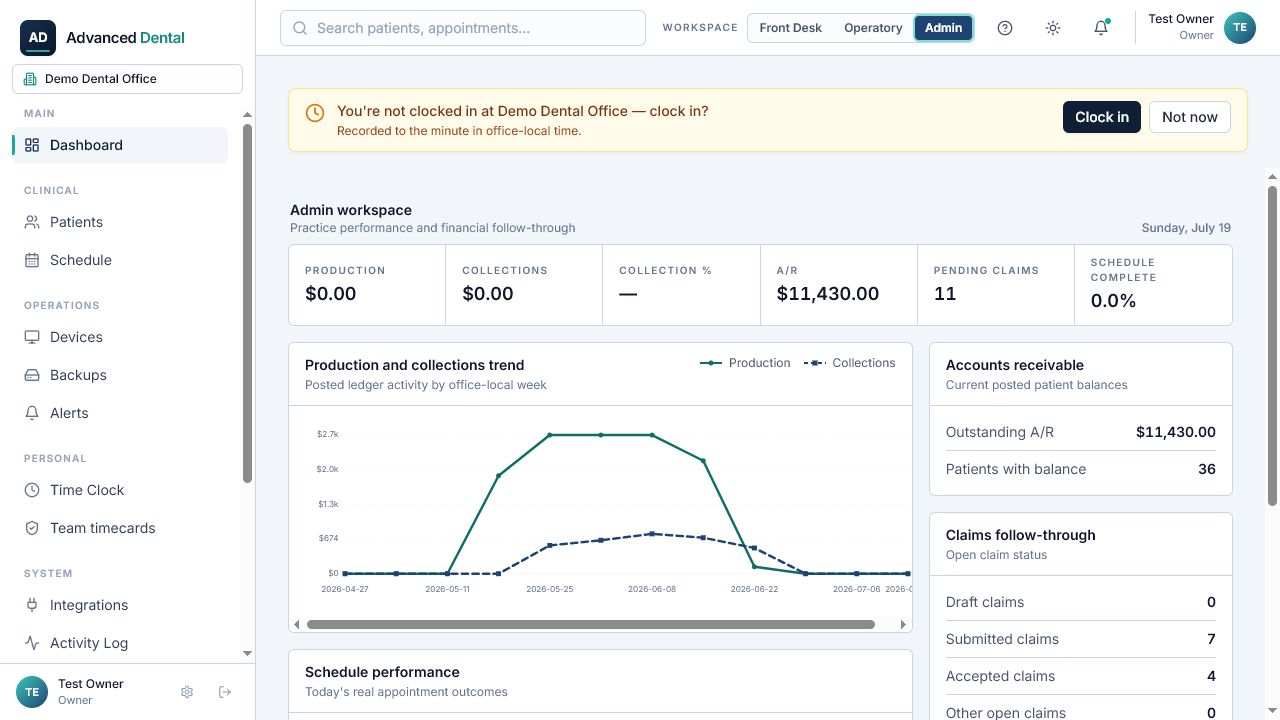Screen dimensions: 1280x720
Task: Click the TE avatar in sidebar footer
Action: (32, 692)
